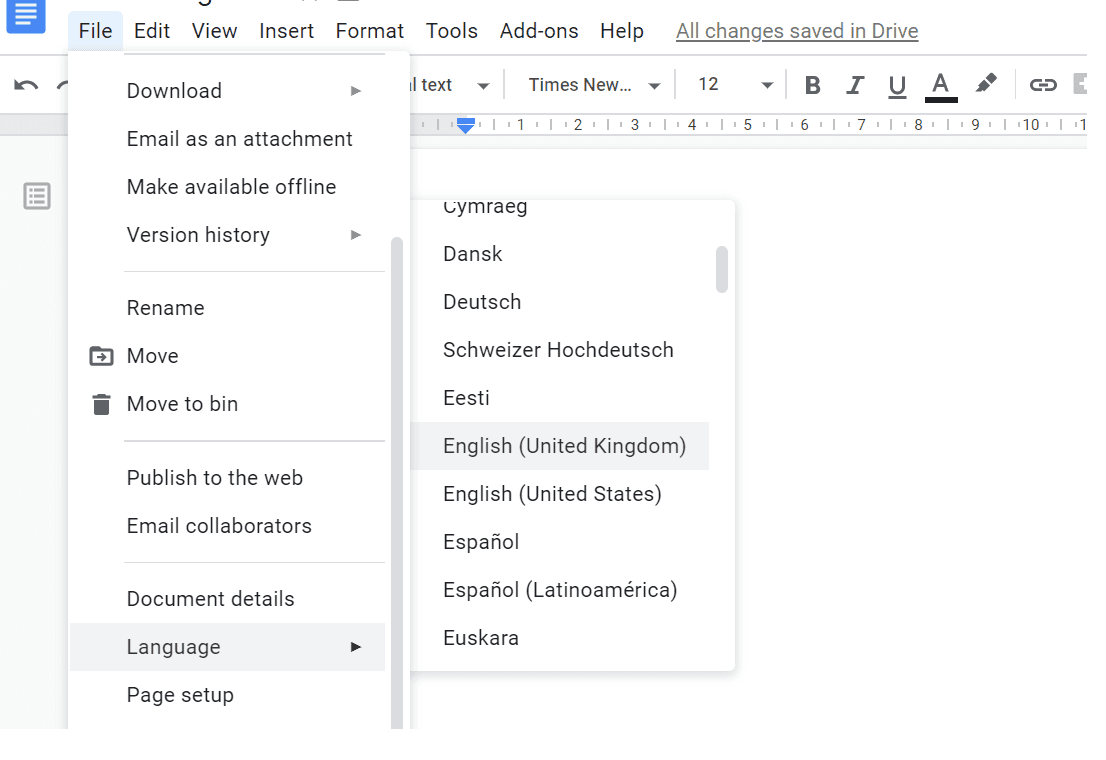Toggle underline formatting
The width and height of the screenshot is (1106, 760).
coord(897,84)
